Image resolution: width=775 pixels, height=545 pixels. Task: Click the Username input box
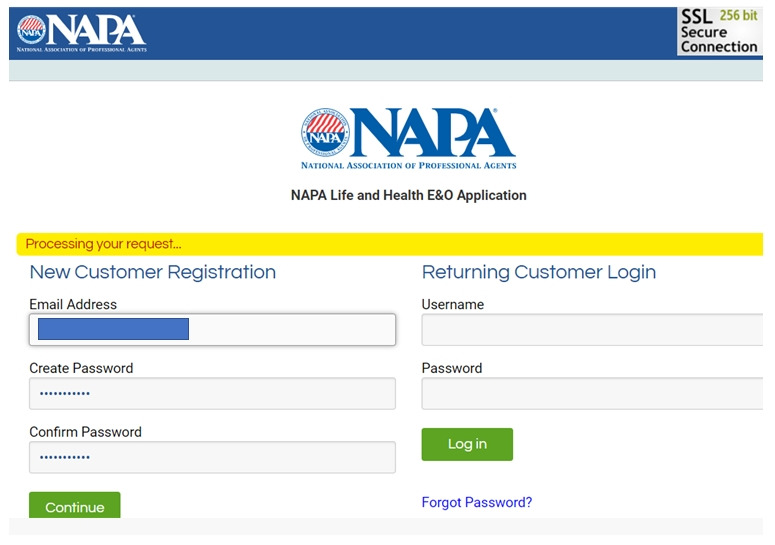click(592, 329)
